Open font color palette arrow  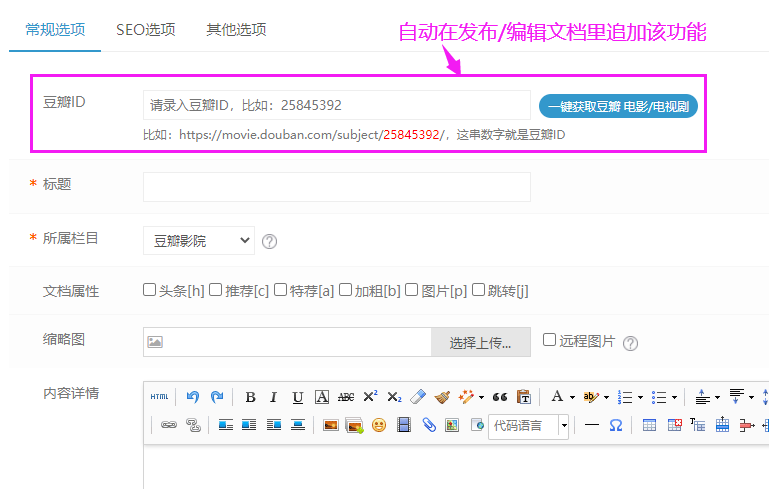pyautogui.click(x=572, y=397)
